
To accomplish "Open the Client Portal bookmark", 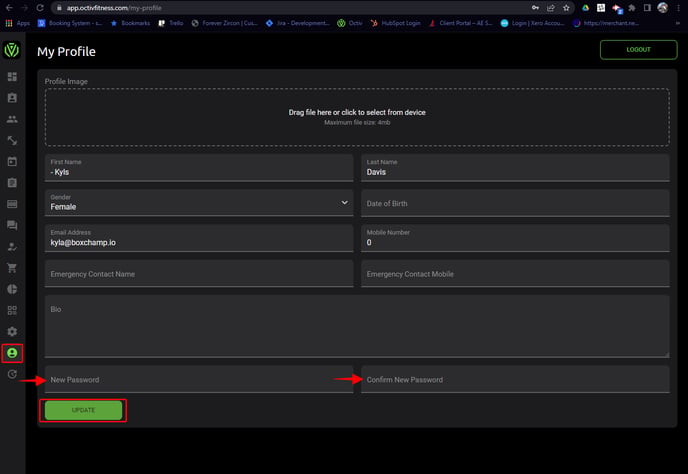I will point(461,23).
